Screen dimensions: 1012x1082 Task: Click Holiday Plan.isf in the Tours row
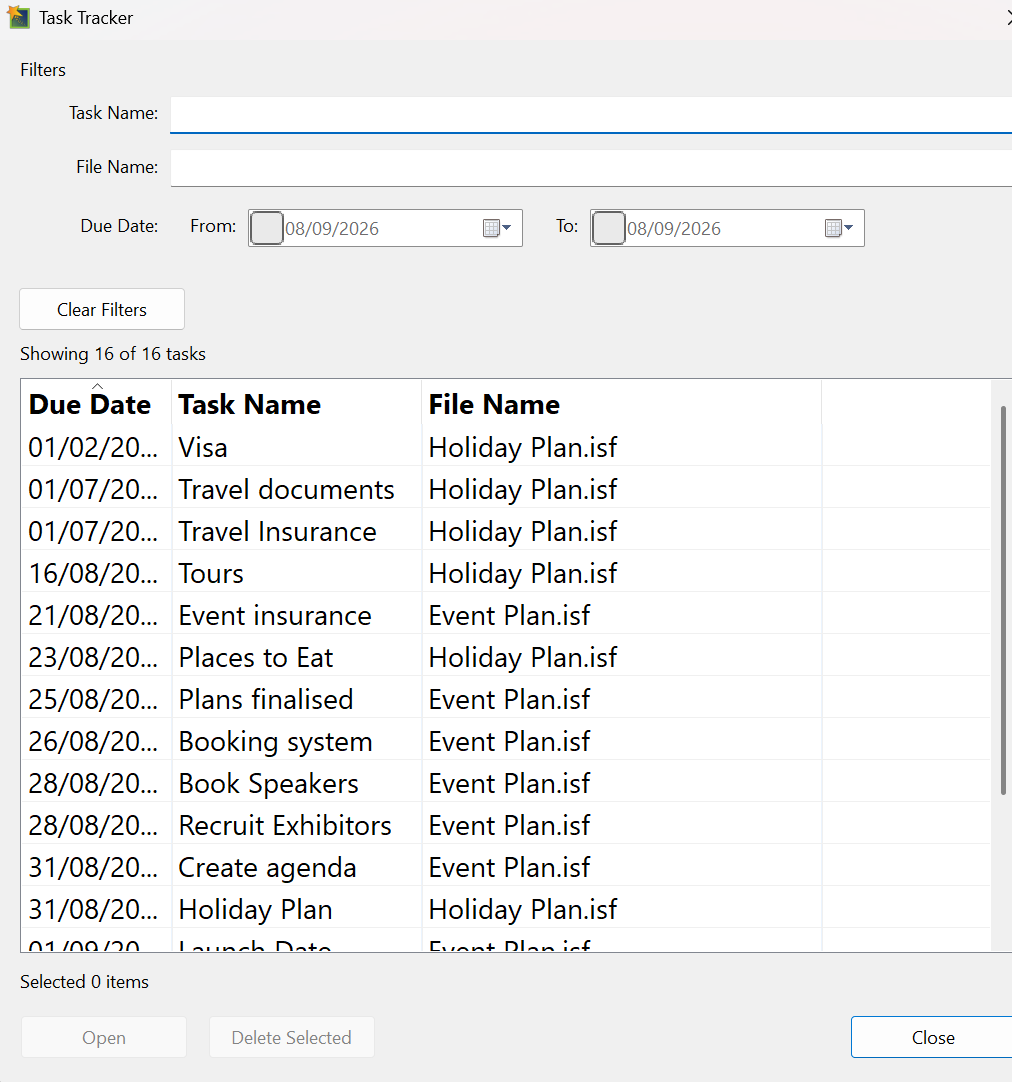[523, 574]
